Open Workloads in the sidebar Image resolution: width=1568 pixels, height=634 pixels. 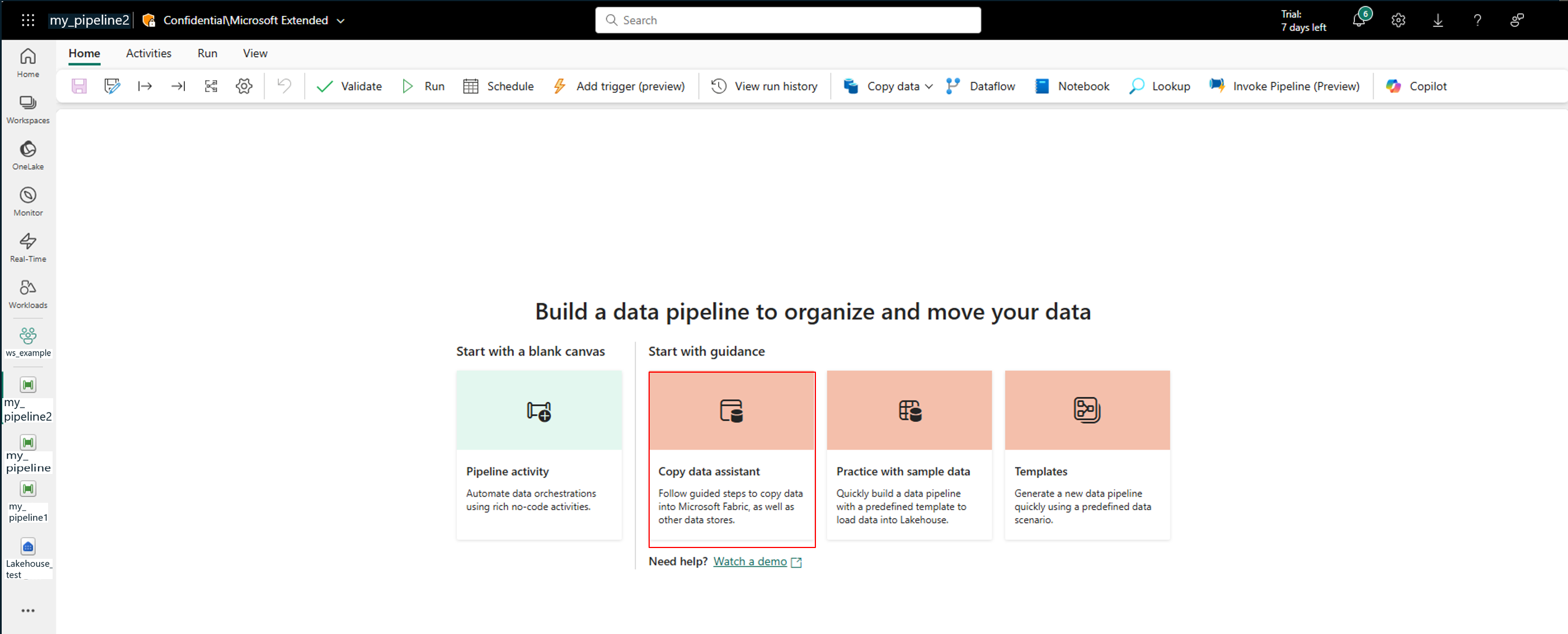pyautogui.click(x=28, y=294)
